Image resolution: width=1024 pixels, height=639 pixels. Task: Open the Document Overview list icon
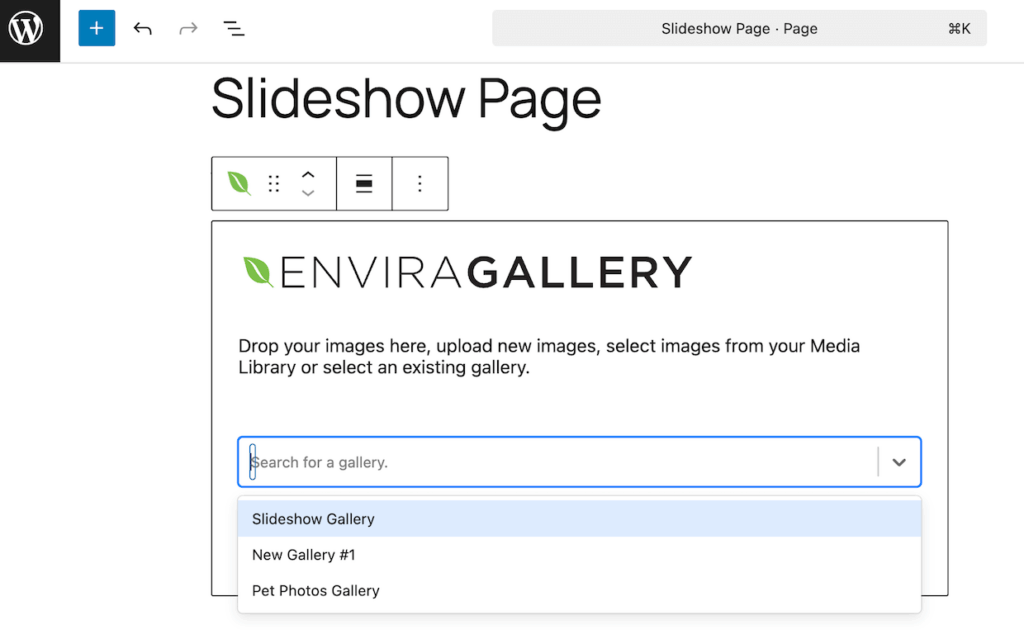coord(233,28)
